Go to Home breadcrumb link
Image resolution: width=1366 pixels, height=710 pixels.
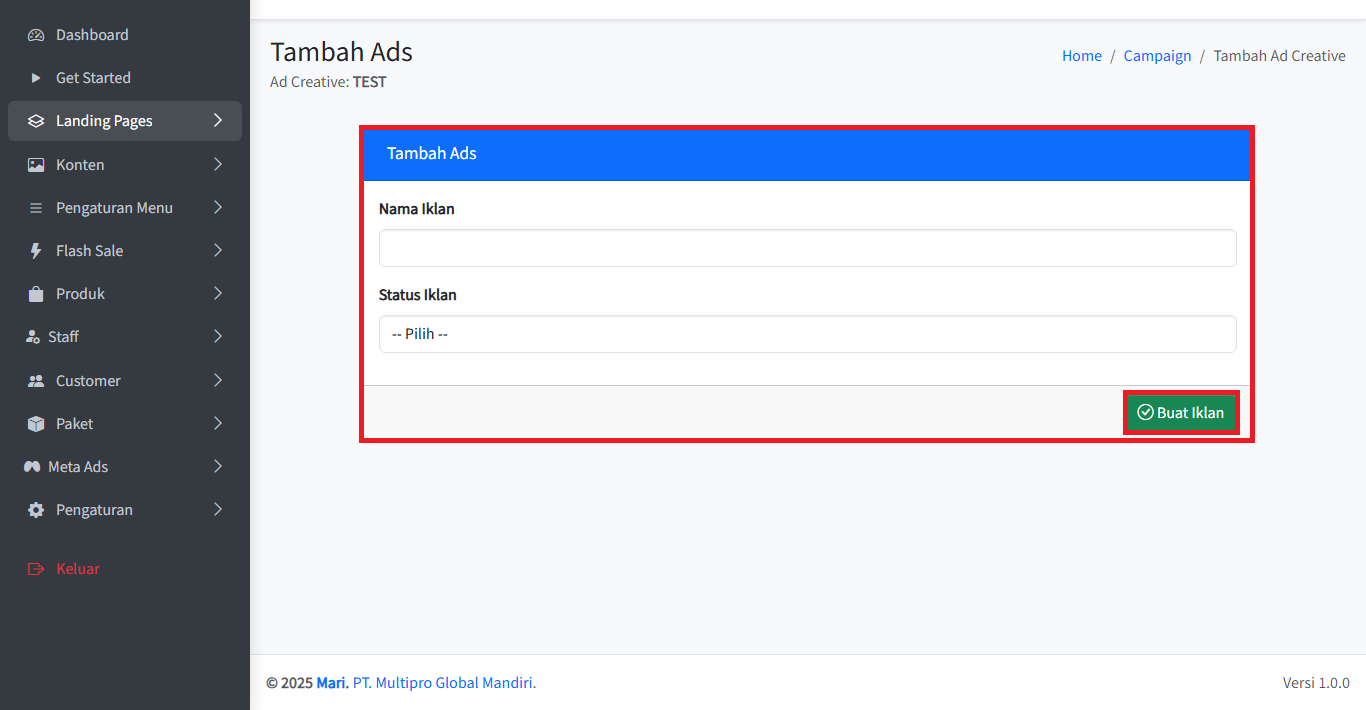1081,56
